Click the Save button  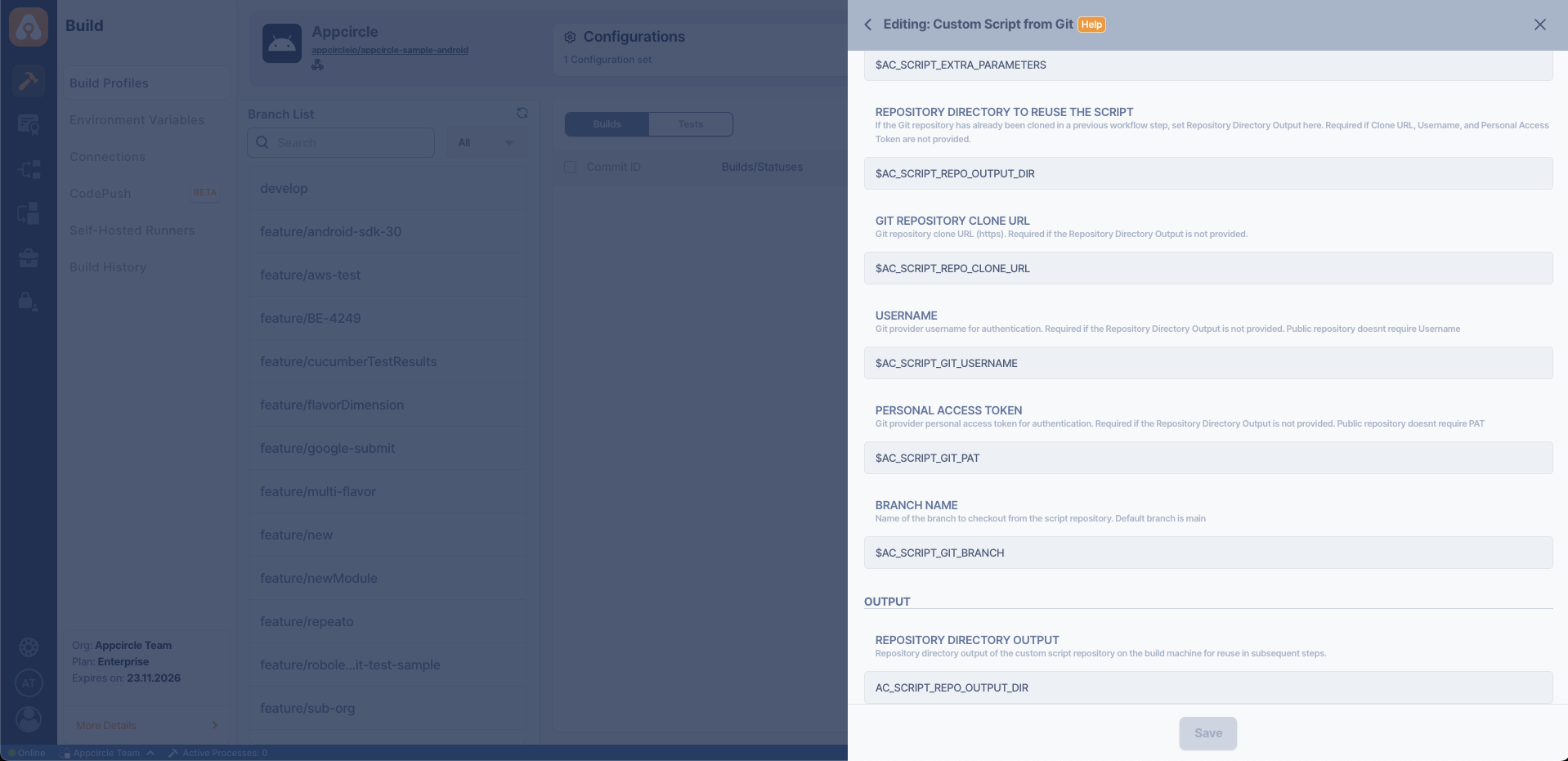tap(1207, 733)
